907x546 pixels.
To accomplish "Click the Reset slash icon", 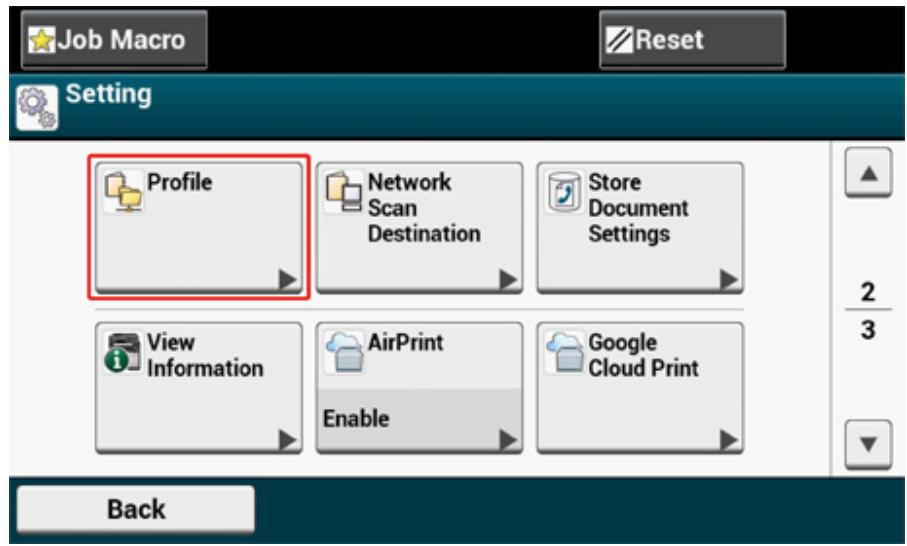I will (x=619, y=40).
